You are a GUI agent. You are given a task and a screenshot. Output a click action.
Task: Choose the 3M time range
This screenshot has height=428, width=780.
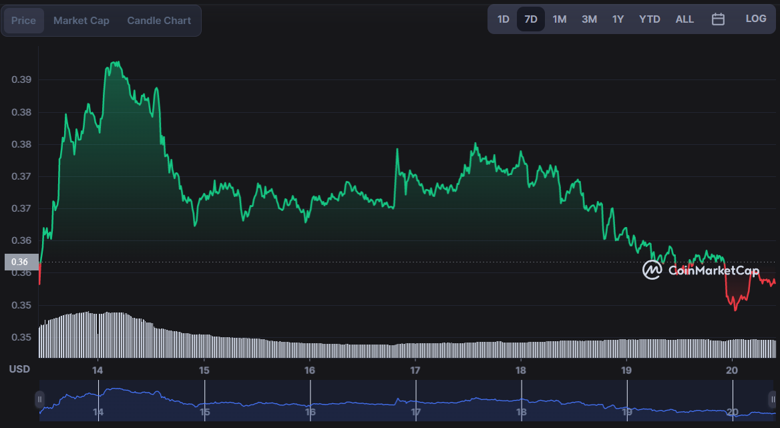[x=589, y=19]
